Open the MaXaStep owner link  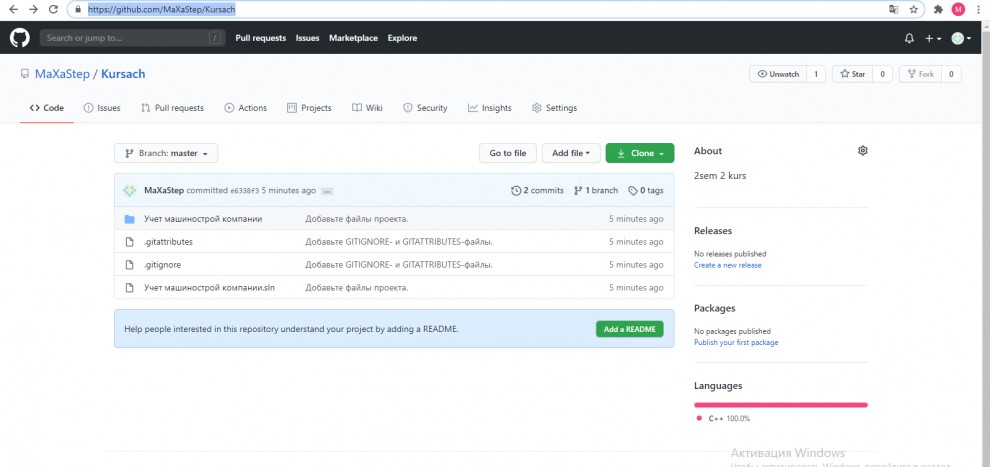click(x=62, y=74)
